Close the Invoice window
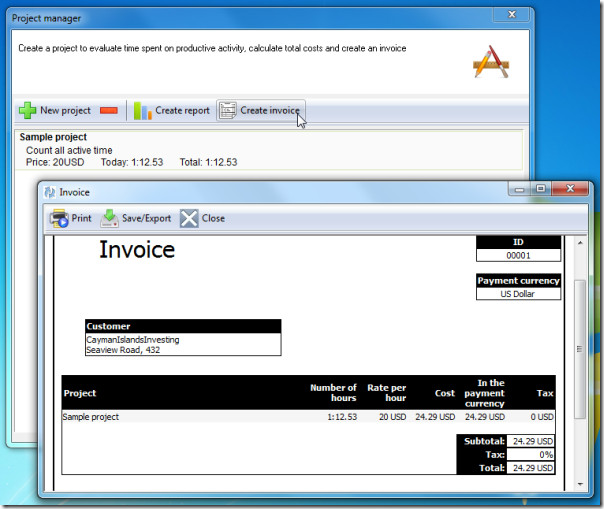 coord(570,188)
